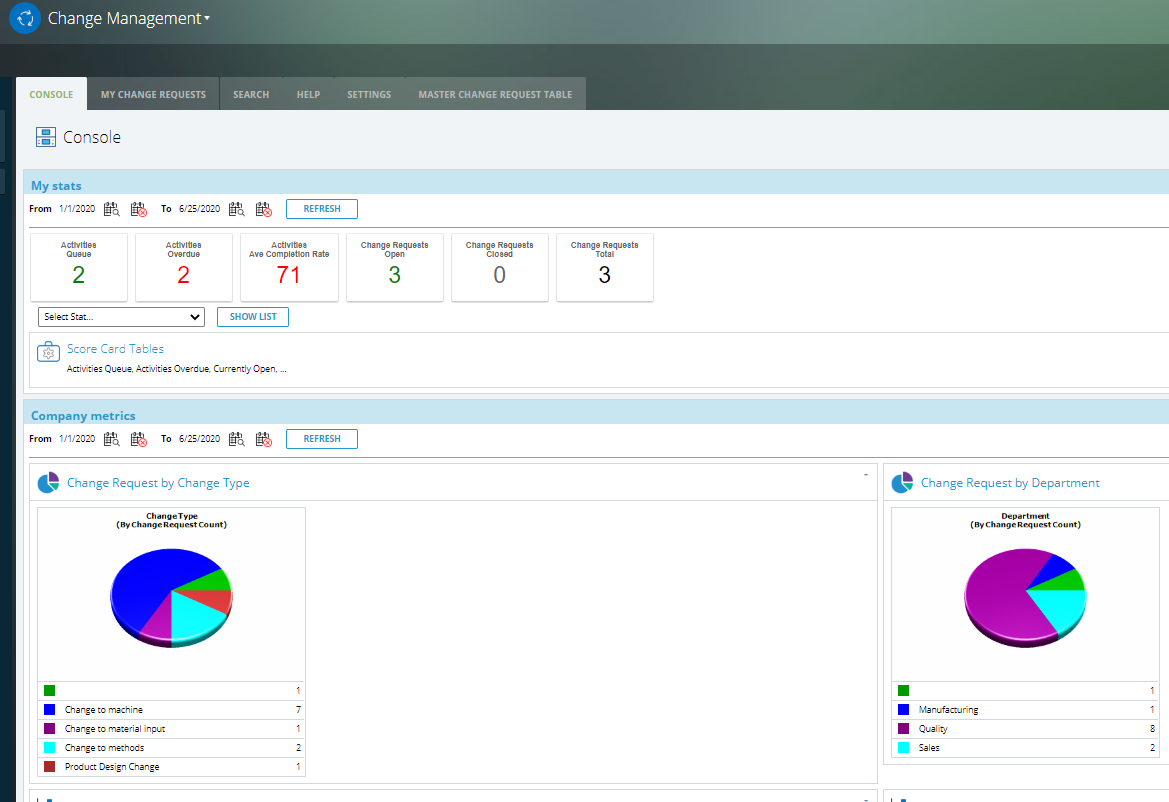1169x802 pixels.
Task: Open the Select Stat dropdown
Action: (121, 317)
